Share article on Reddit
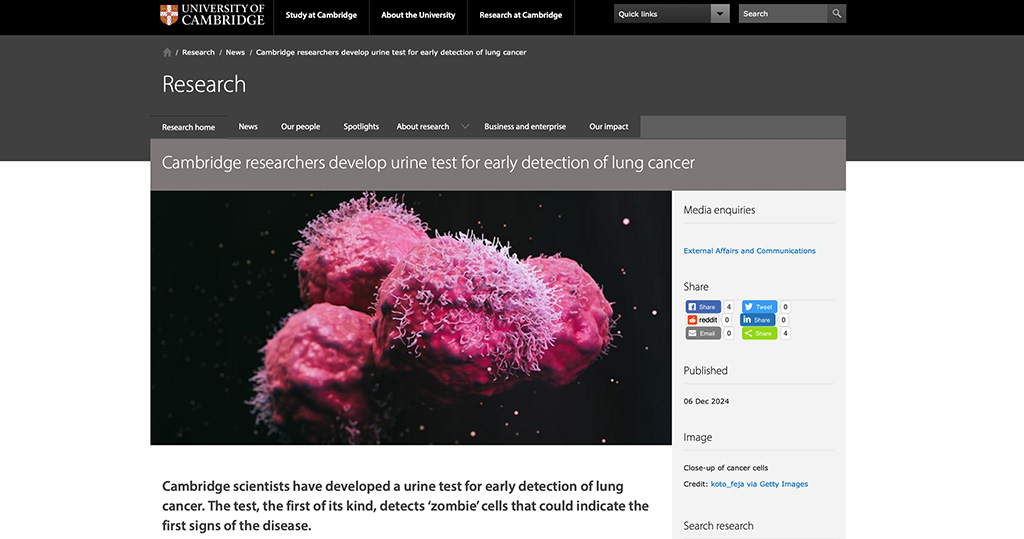1024x539 pixels. (703, 320)
